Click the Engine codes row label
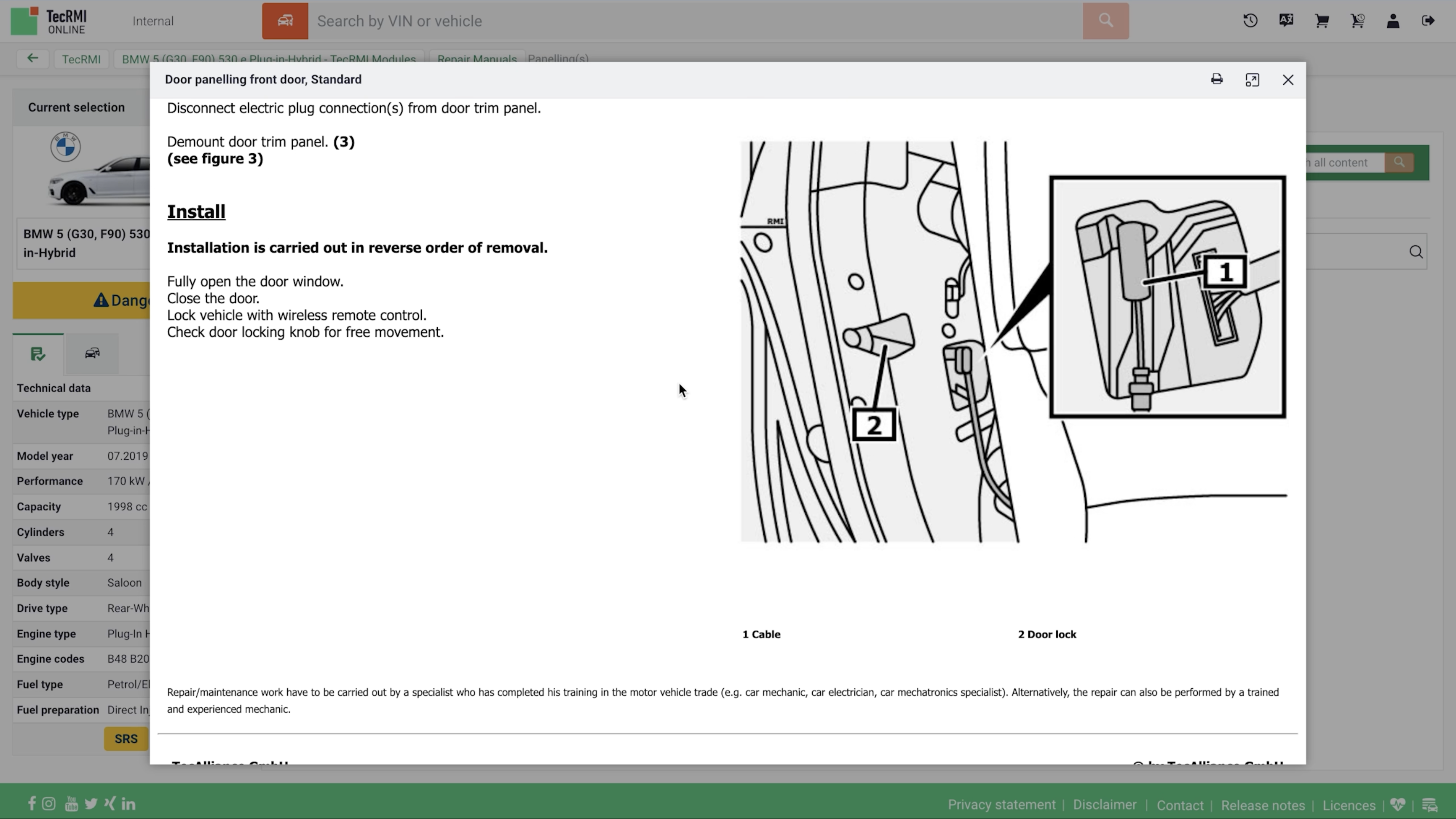Image resolution: width=1456 pixels, height=819 pixels. tap(50, 659)
